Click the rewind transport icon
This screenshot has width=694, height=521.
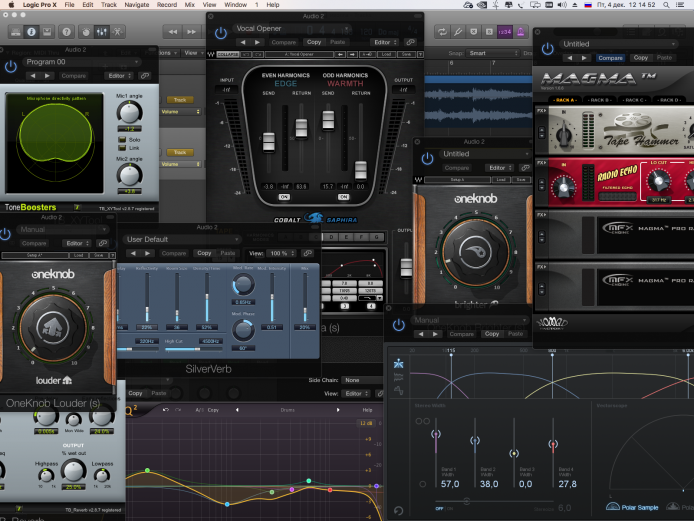click(172, 32)
